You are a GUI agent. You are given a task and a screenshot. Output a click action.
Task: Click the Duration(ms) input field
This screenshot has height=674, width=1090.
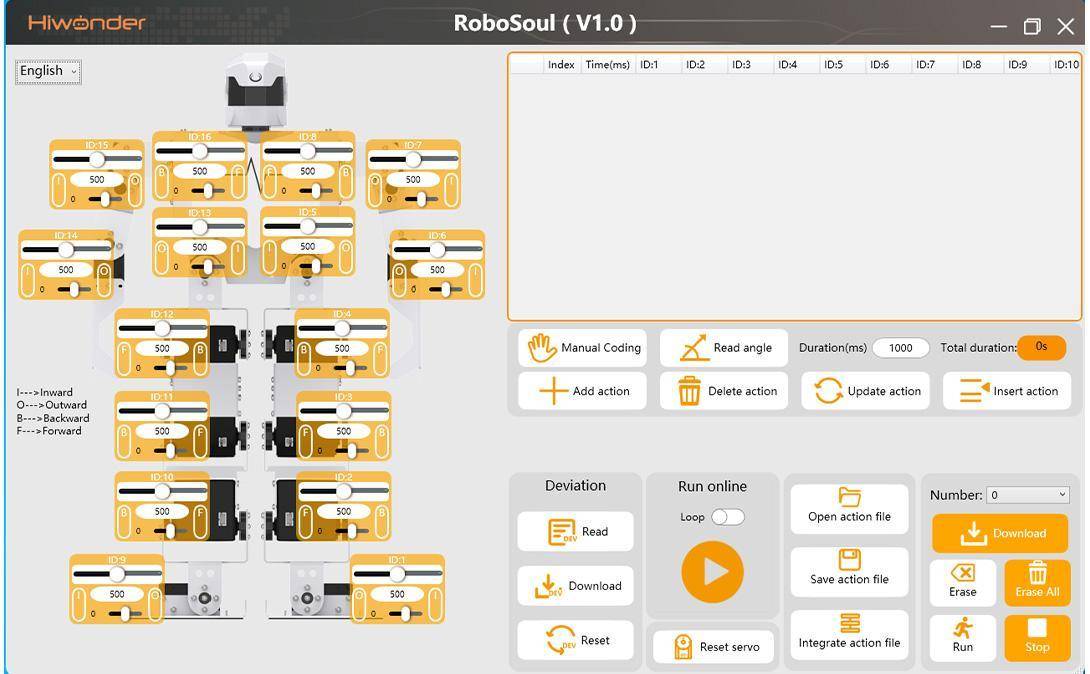[x=900, y=348]
